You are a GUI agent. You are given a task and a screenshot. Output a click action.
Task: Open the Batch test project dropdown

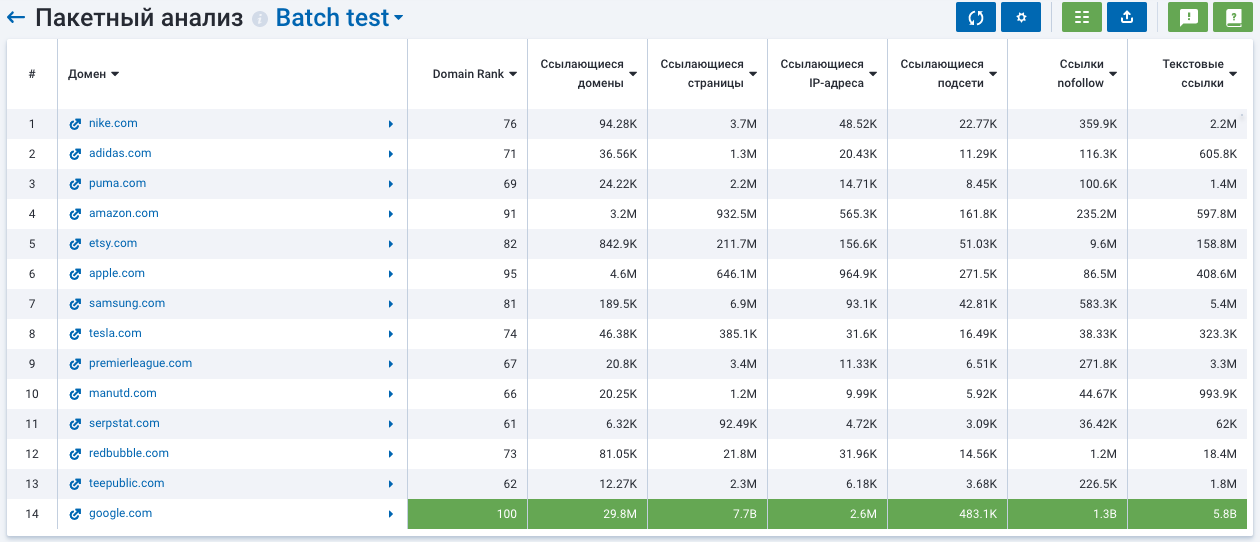tap(340, 18)
